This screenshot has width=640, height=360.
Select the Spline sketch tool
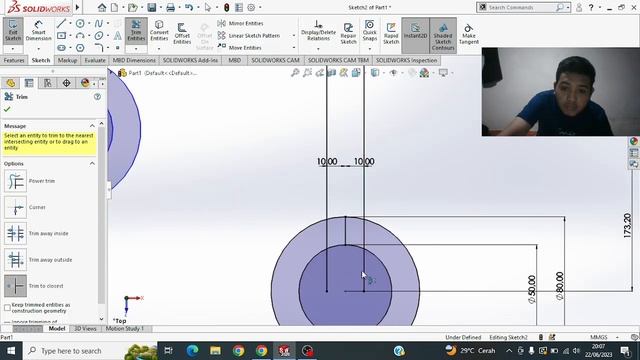99,23
